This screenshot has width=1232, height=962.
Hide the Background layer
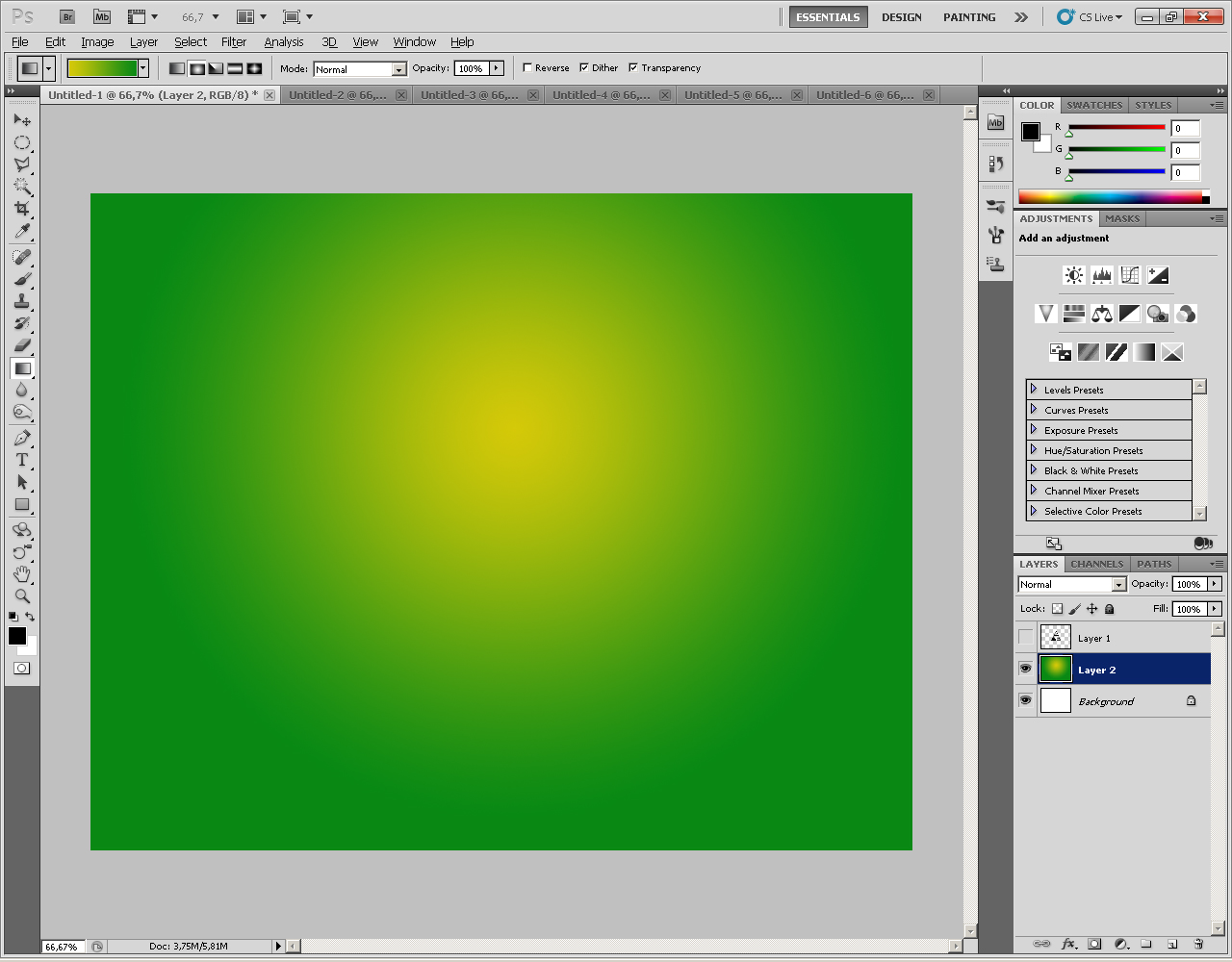(x=1025, y=700)
